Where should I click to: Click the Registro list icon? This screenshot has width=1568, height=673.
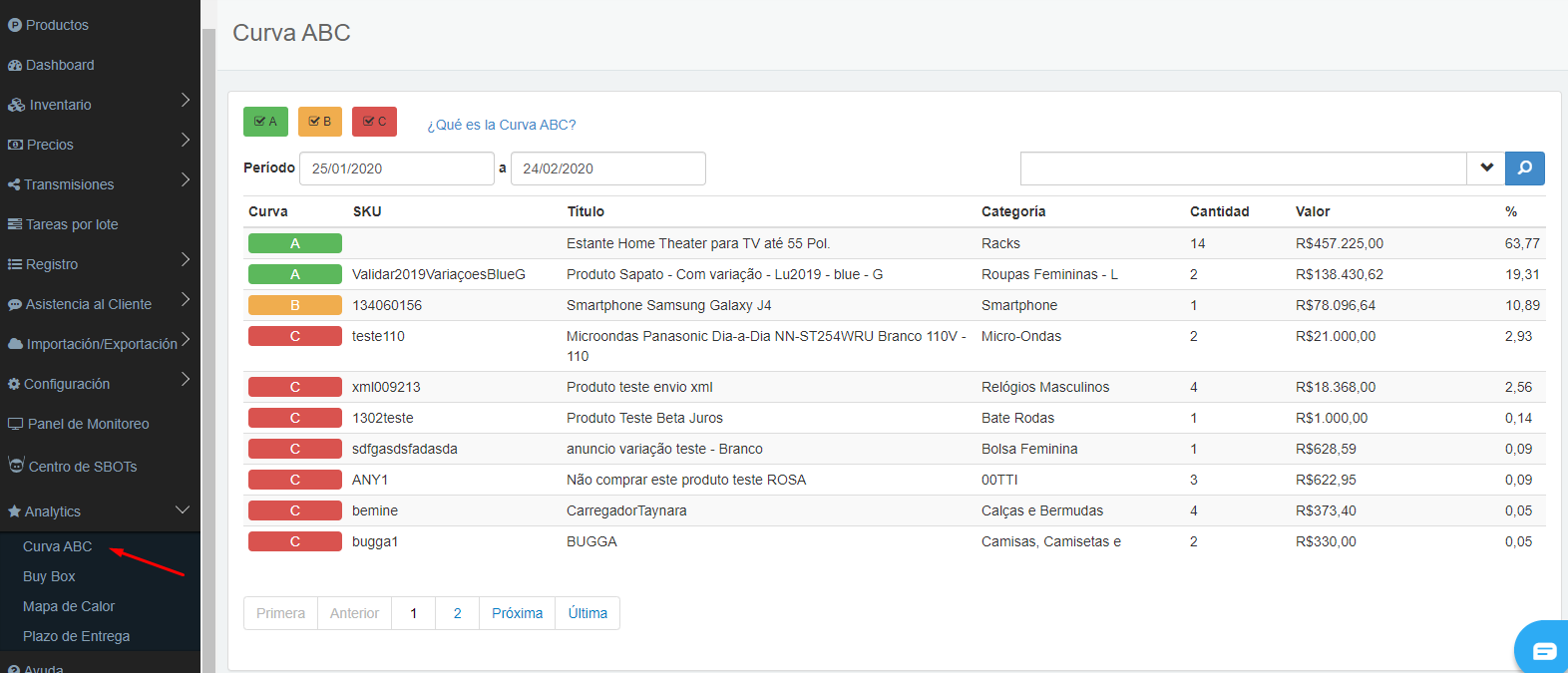(x=15, y=264)
